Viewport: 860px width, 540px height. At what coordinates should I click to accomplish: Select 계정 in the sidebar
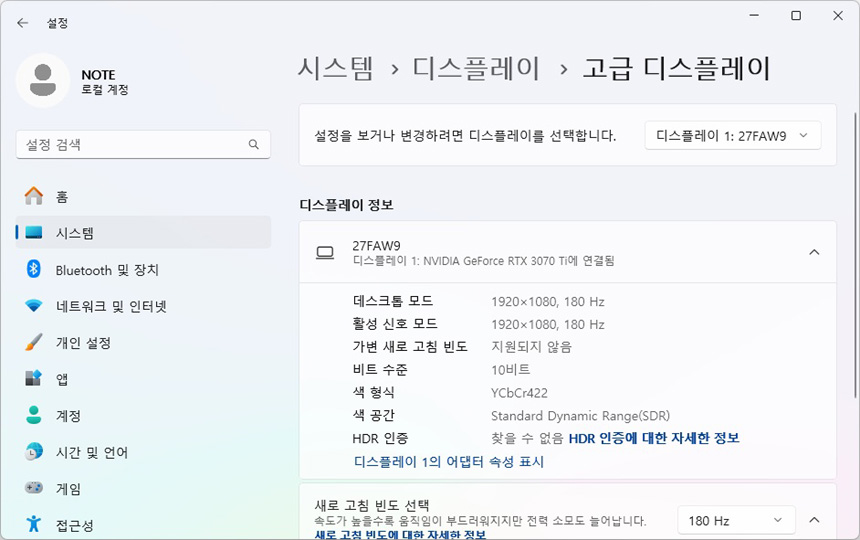[x=68, y=416]
